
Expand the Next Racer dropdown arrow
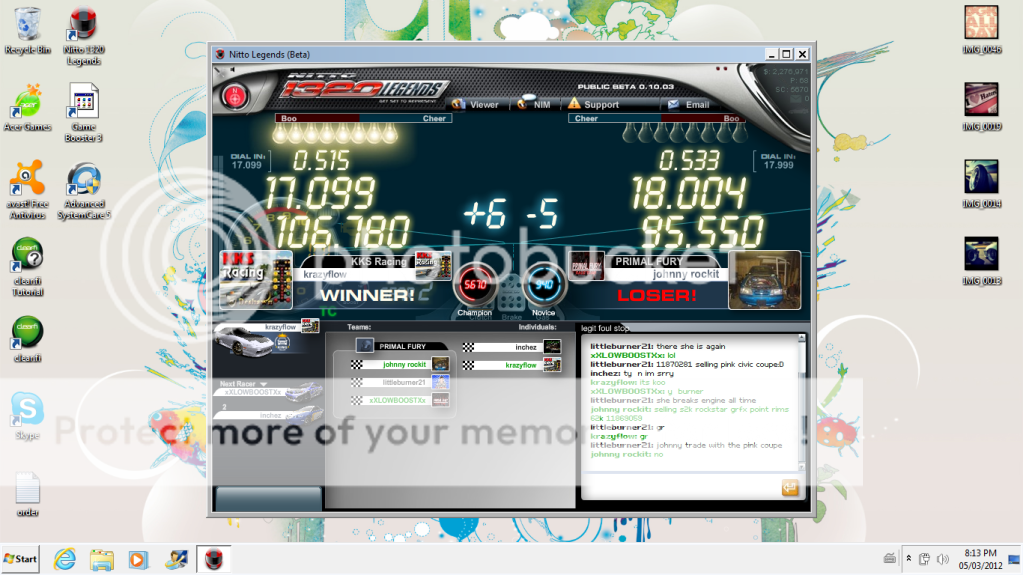click(x=264, y=384)
